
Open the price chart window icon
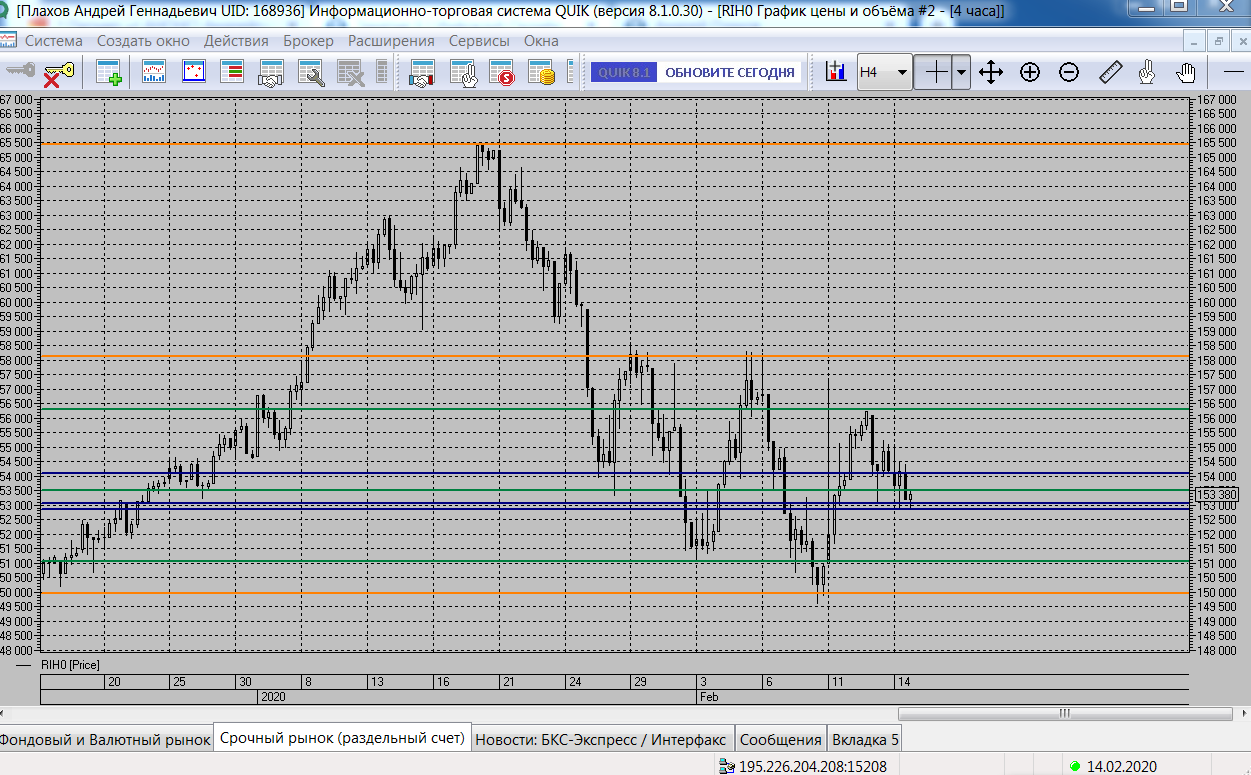pyautogui.click(x=154, y=72)
